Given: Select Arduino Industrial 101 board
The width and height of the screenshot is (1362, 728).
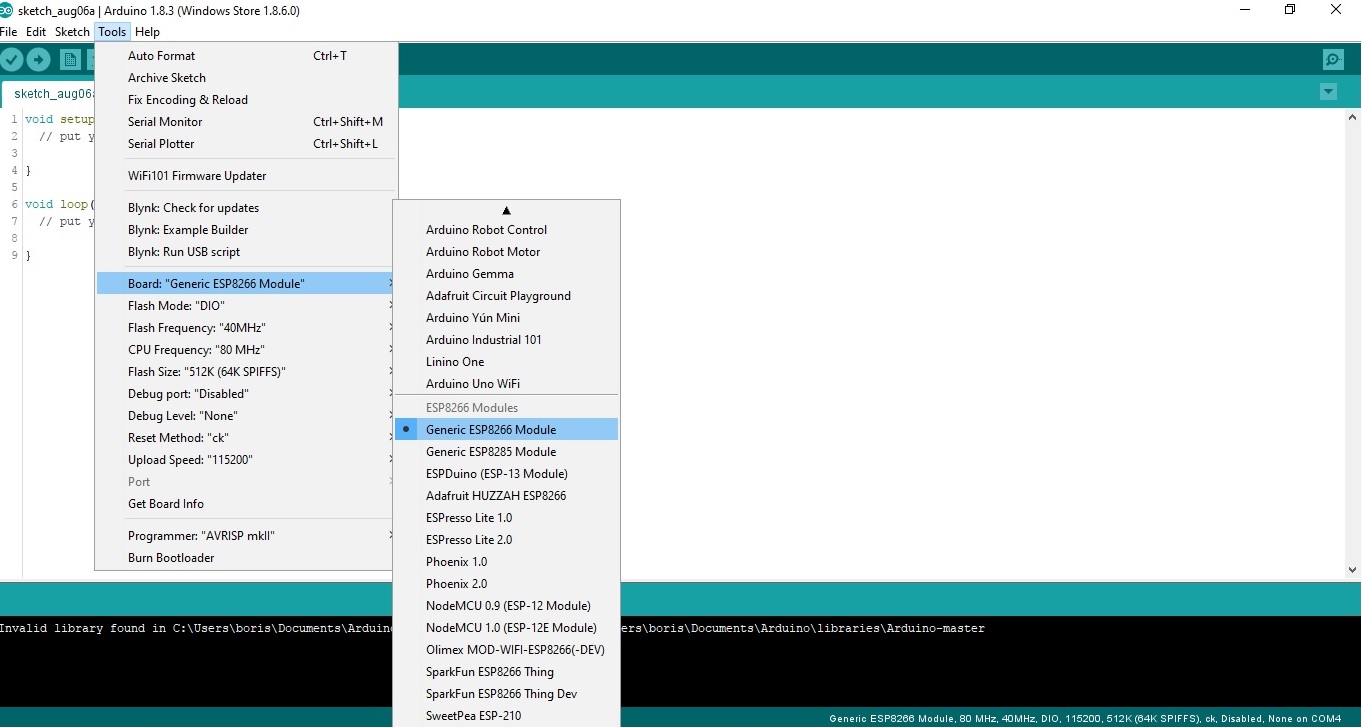Looking at the screenshot, I should pos(506,340).
